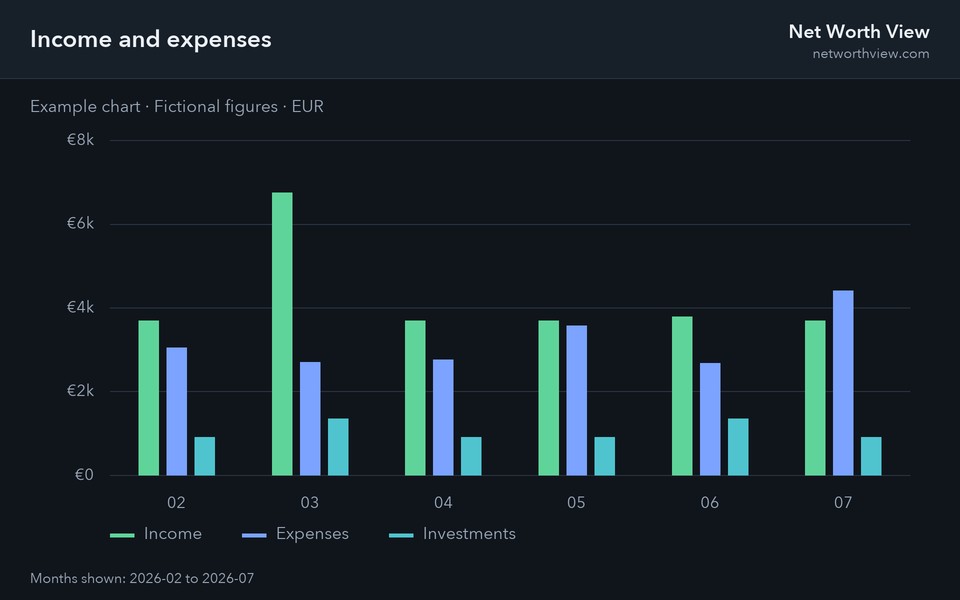Toggle the Investments legend item
This screenshot has height=600, width=960.
[x=452, y=534]
